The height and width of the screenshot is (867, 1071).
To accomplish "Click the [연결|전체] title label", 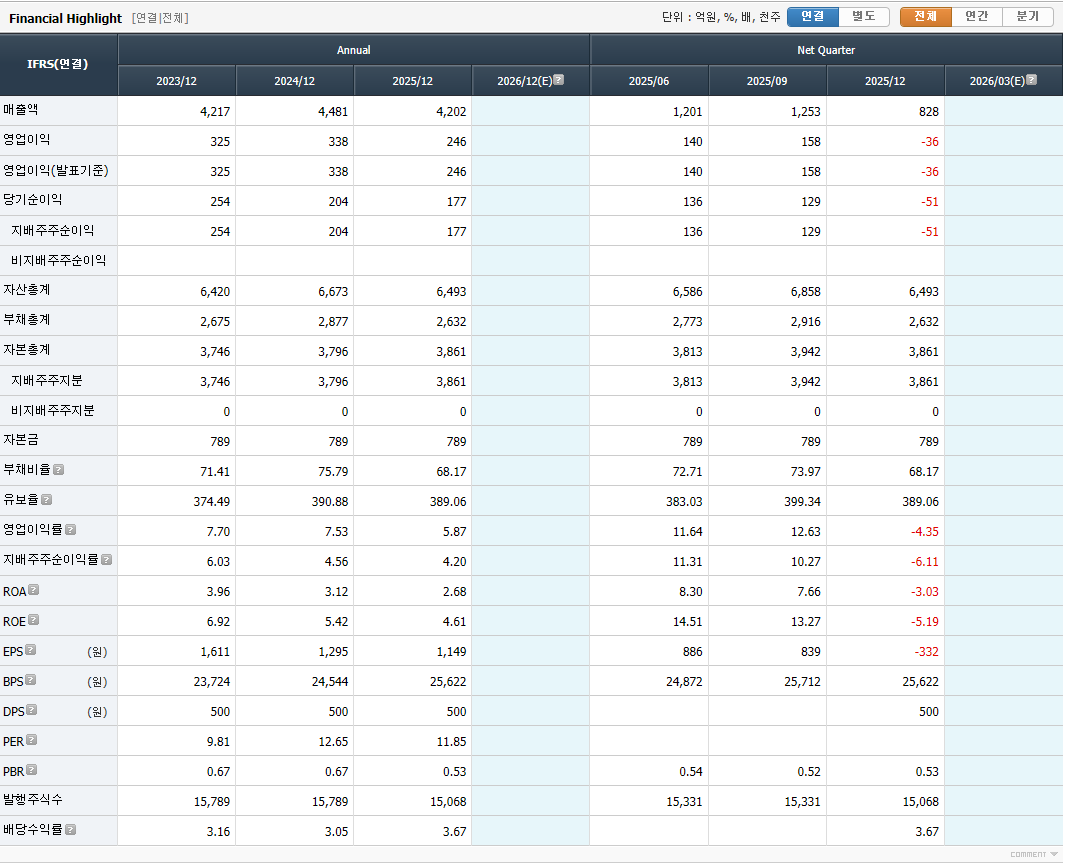I will (x=161, y=18).
